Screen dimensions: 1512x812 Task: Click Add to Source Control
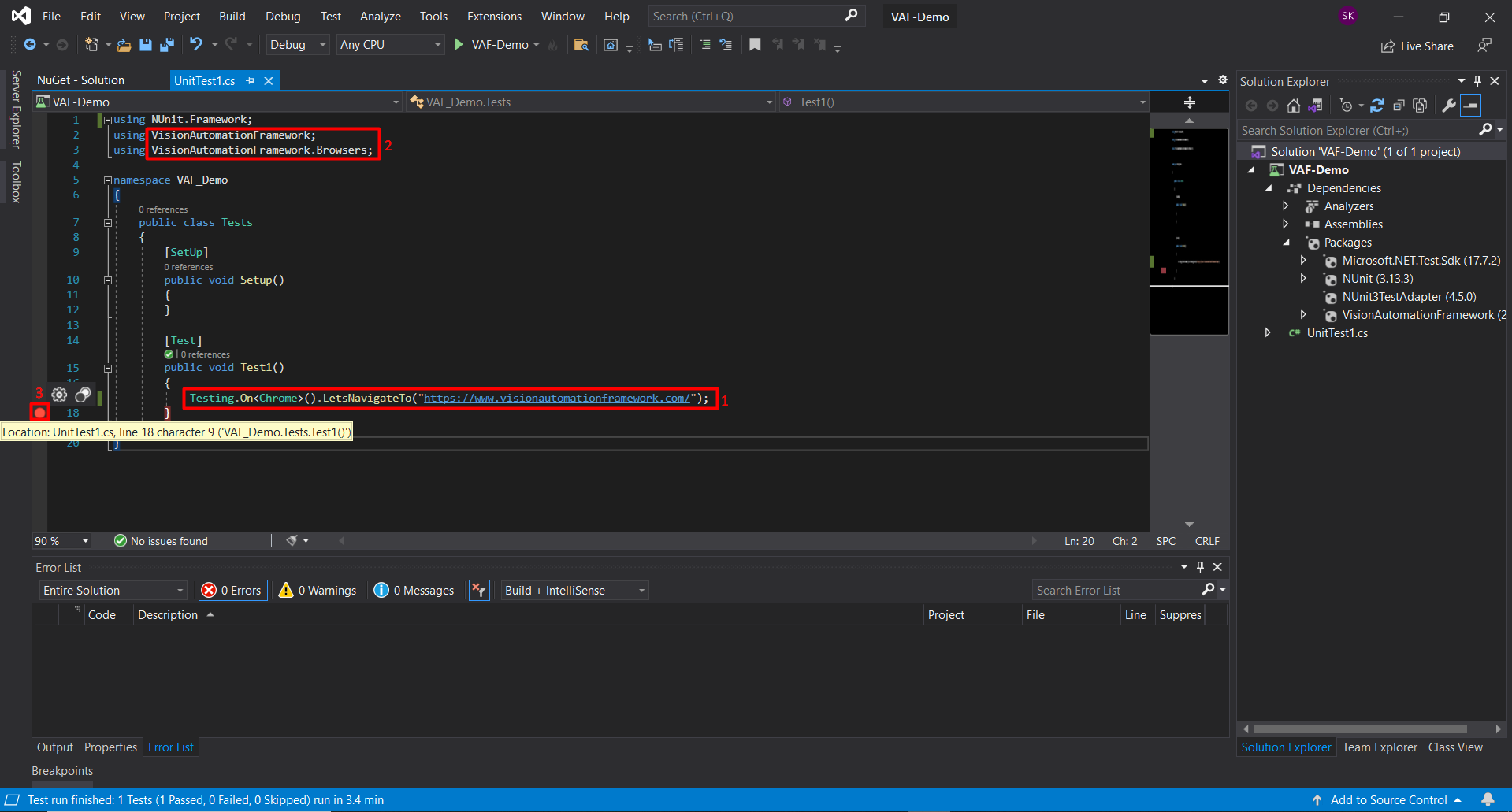coord(1388,799)
